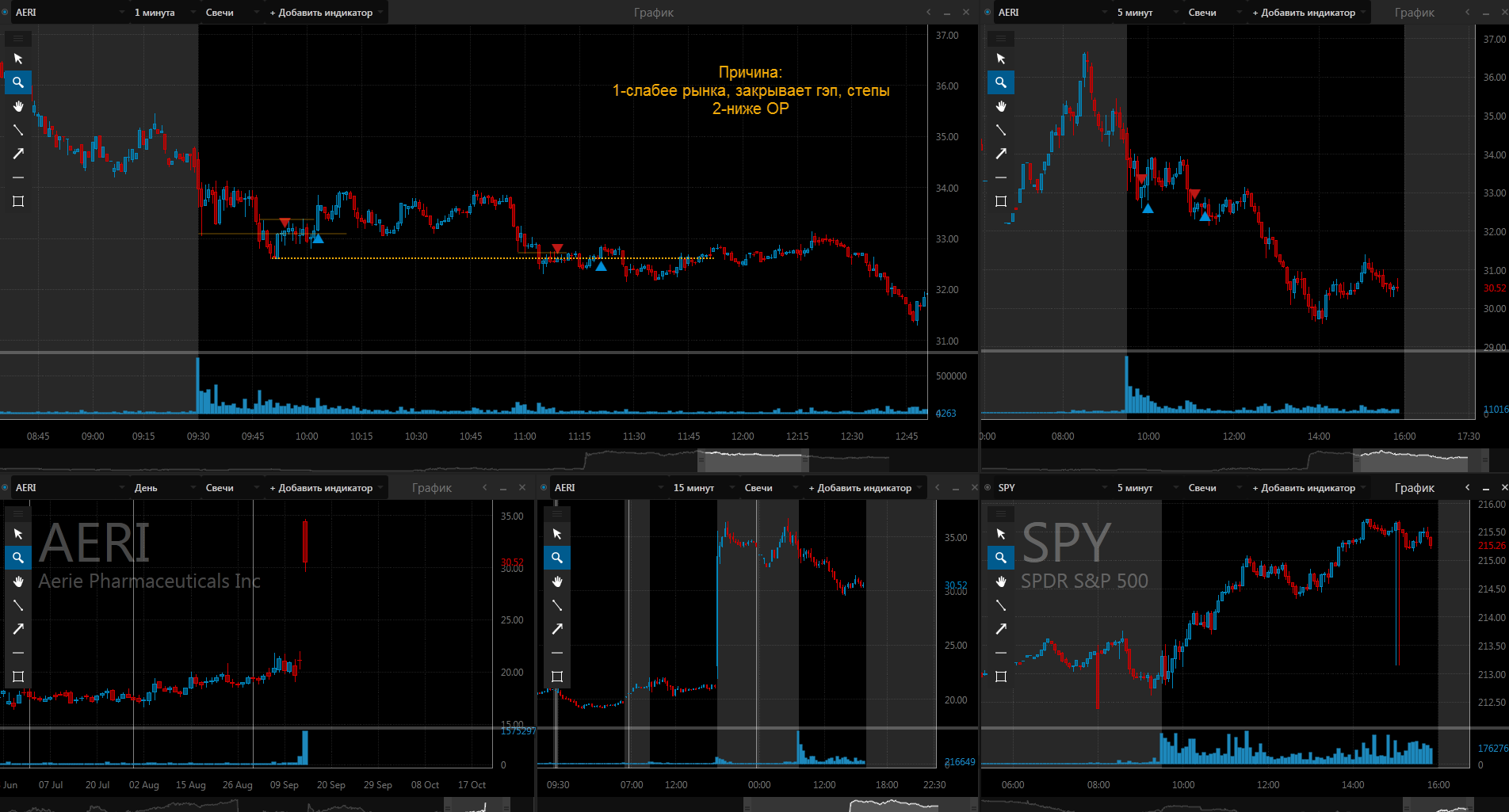1509x812 pixels.
Task: Click the Причина annotation text on AERI 1 минута chart
Action: [x=751, y=90]
